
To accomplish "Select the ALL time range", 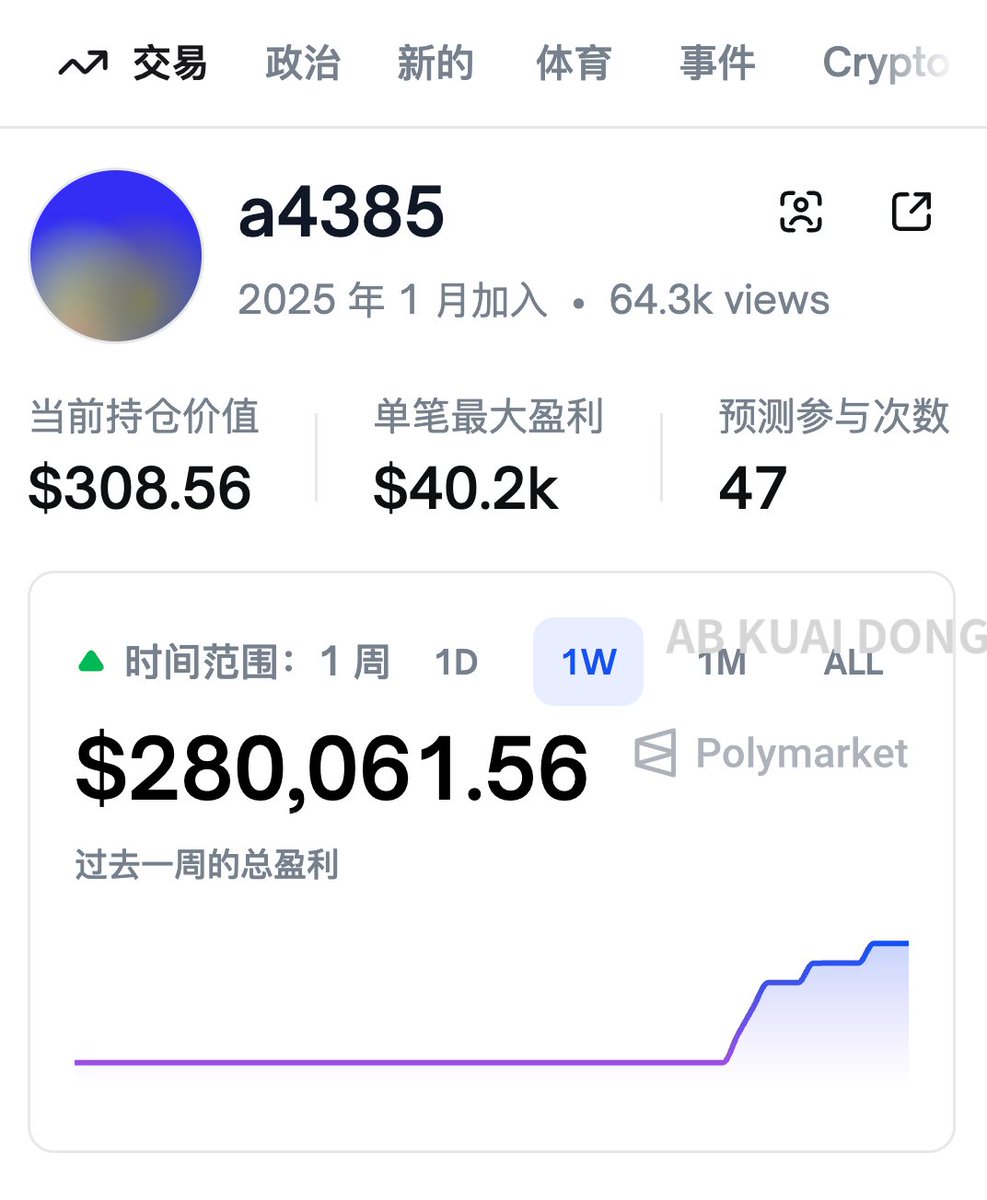I will [853, 663].
